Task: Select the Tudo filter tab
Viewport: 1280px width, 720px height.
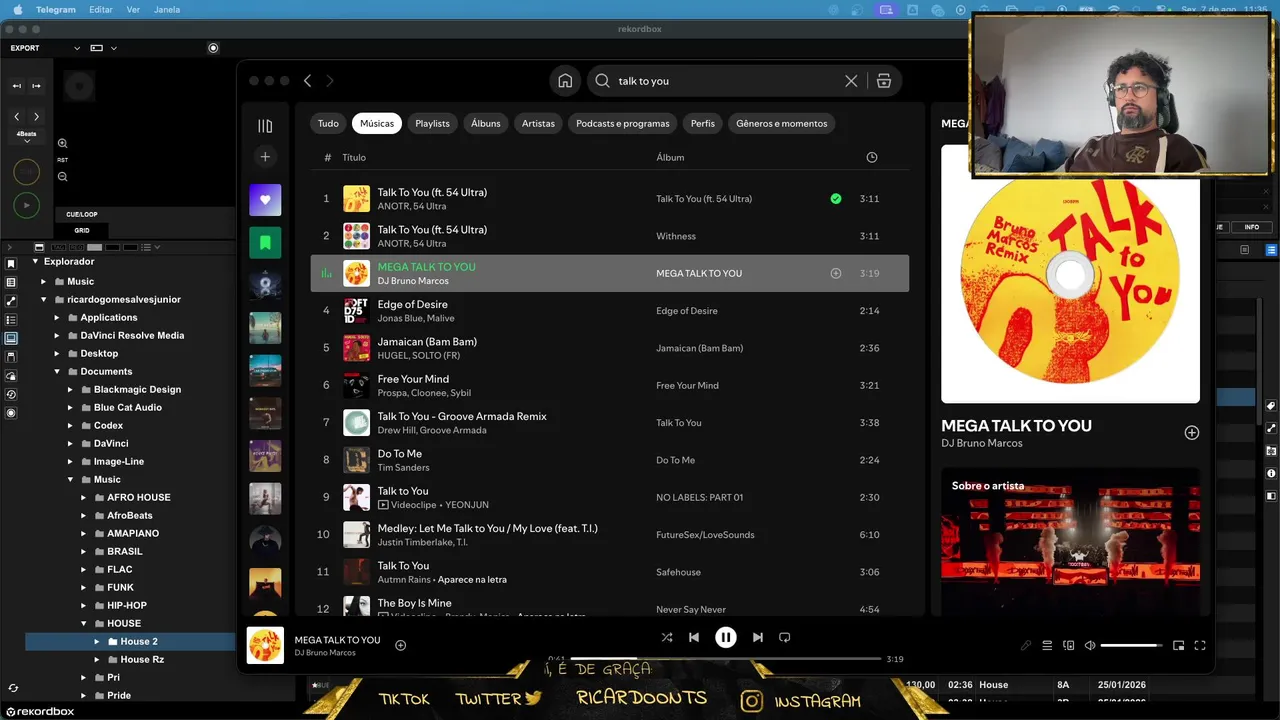Action: pyautogui.click(x=328, y=123)
